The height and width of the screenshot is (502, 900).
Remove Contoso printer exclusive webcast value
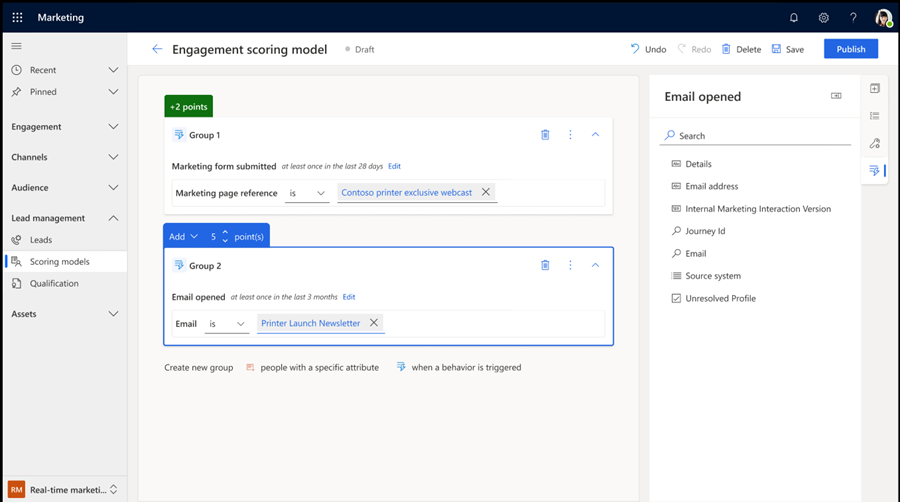tap(486, 192)
